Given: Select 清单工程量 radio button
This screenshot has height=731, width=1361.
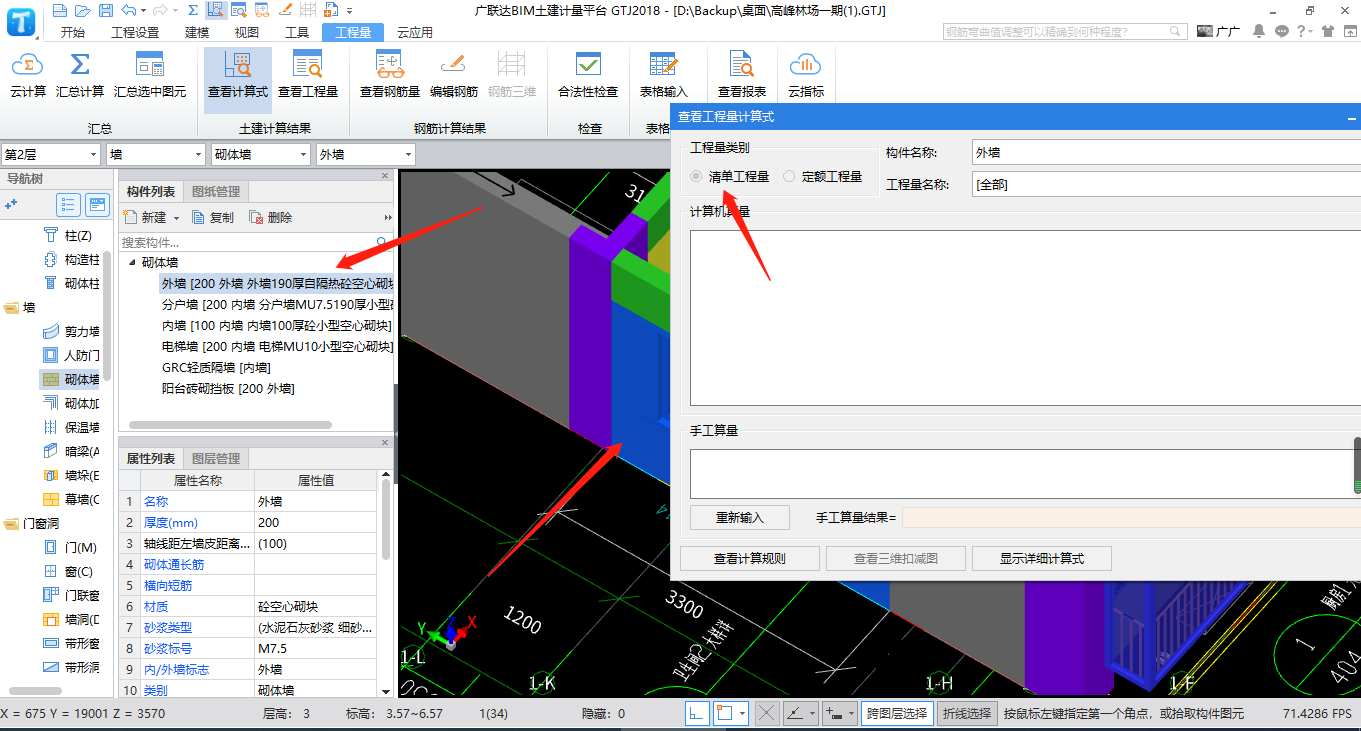Looking at the screenshot, I should tap(695, 176).
